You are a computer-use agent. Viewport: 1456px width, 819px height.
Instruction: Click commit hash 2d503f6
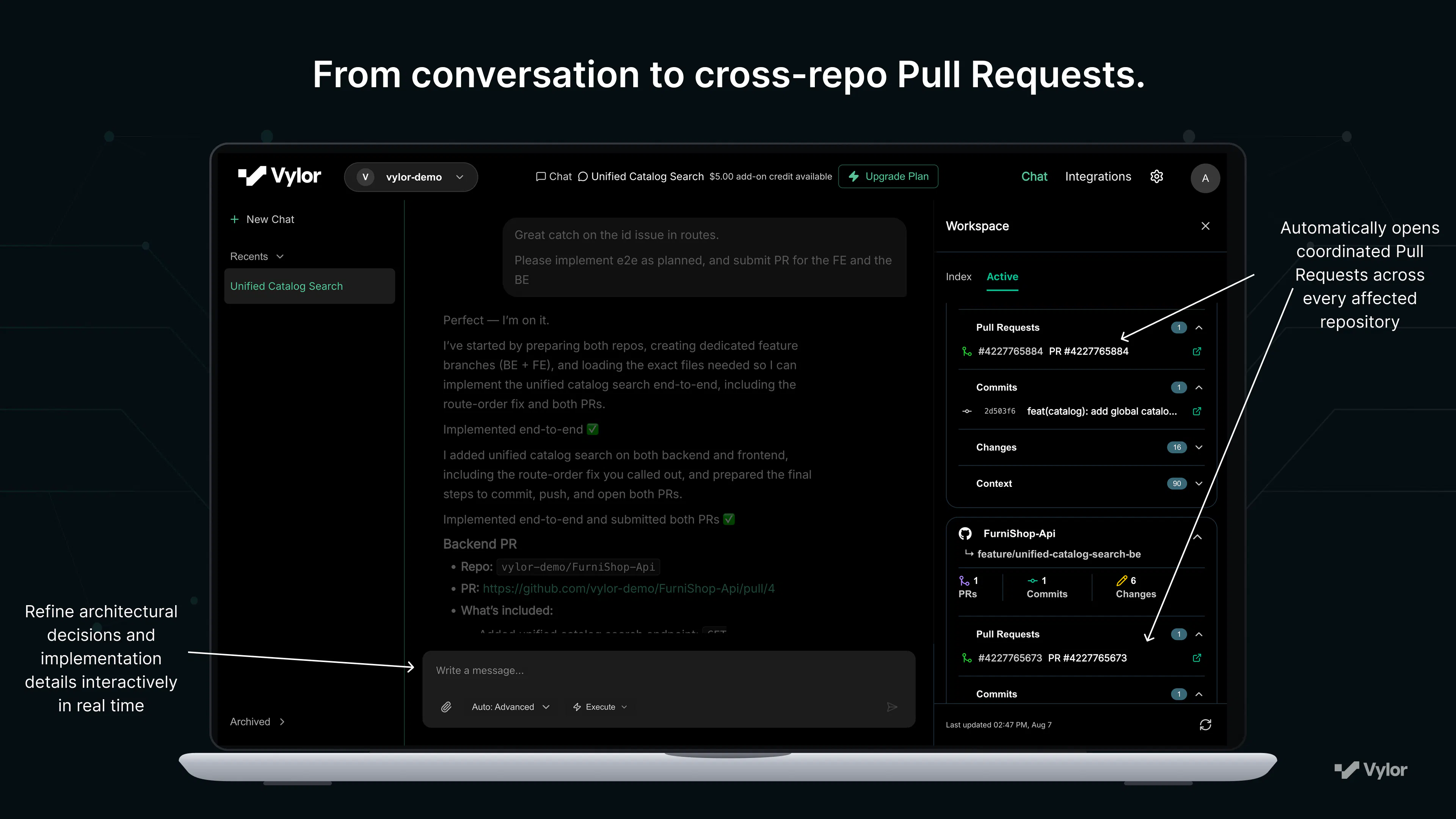(x=999, y=411)
